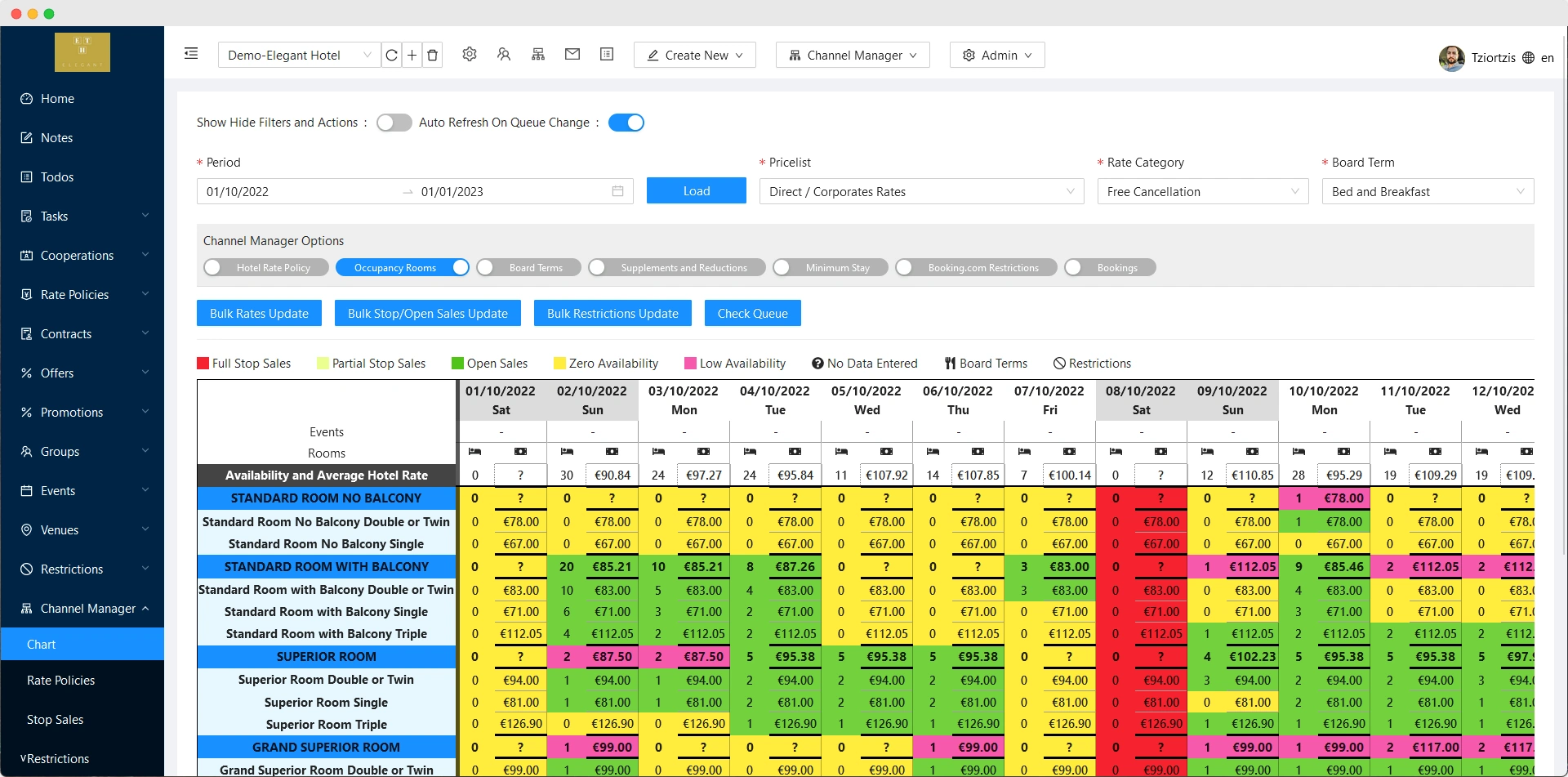The image size is (1568, 777).
Task: Click the trash delete icon
Action: pos(433,55)
